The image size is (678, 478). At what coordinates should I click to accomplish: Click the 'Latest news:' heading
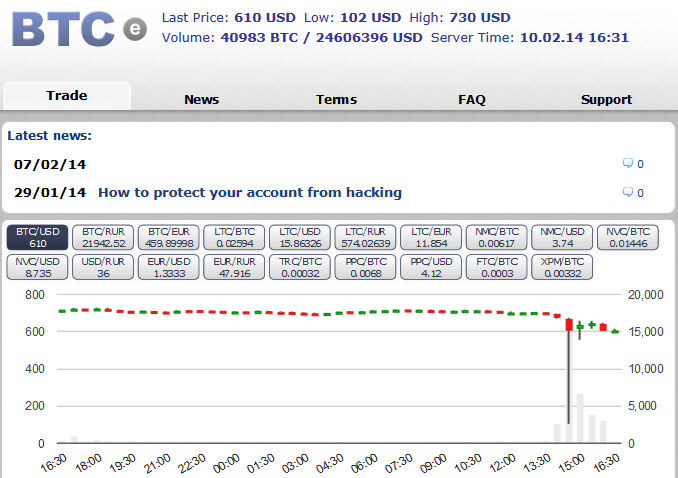point(50,135)
